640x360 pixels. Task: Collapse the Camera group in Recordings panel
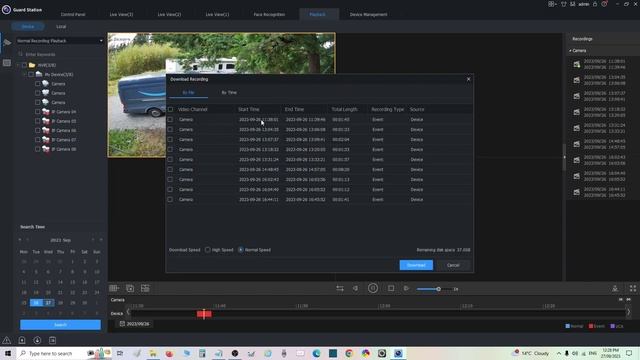click(x=570, y=51)
